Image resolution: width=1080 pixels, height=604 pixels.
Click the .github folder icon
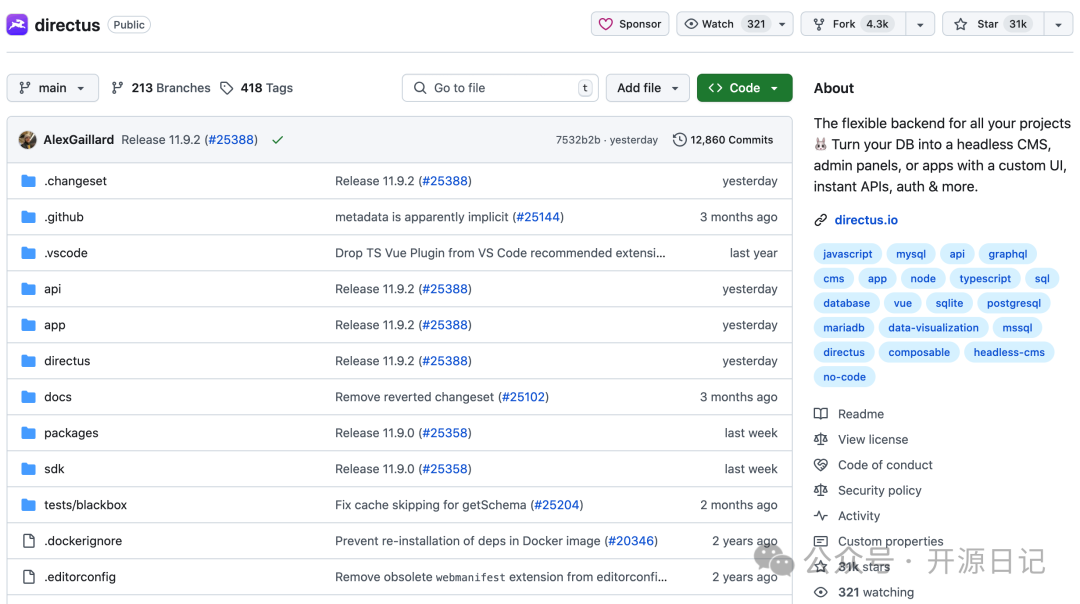pos(28,217)
